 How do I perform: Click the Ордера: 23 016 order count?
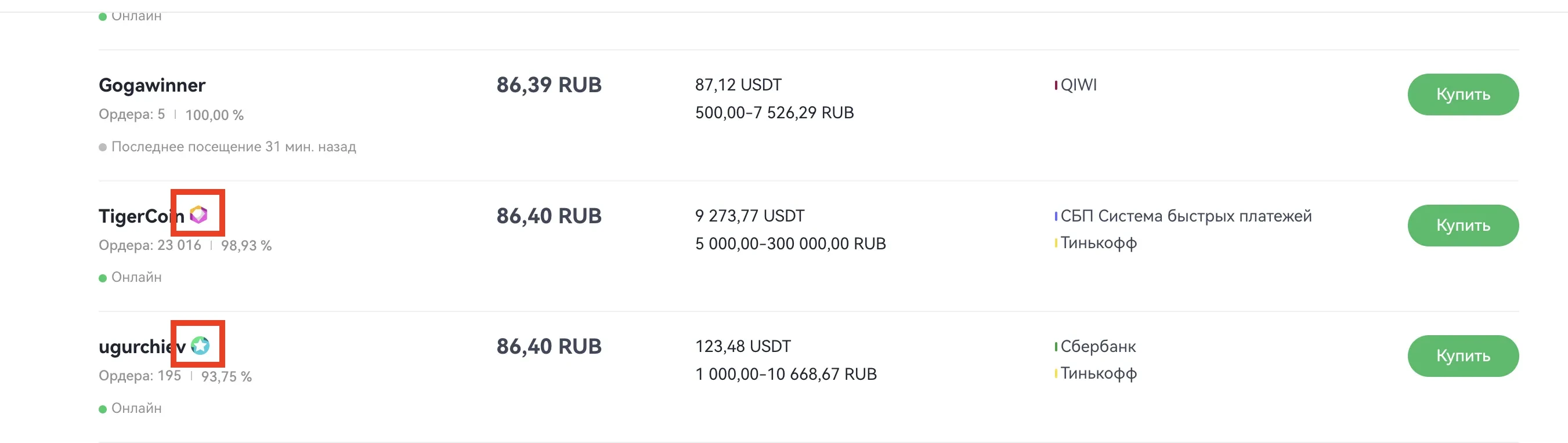pyautogui.click(x=150, y=245)
